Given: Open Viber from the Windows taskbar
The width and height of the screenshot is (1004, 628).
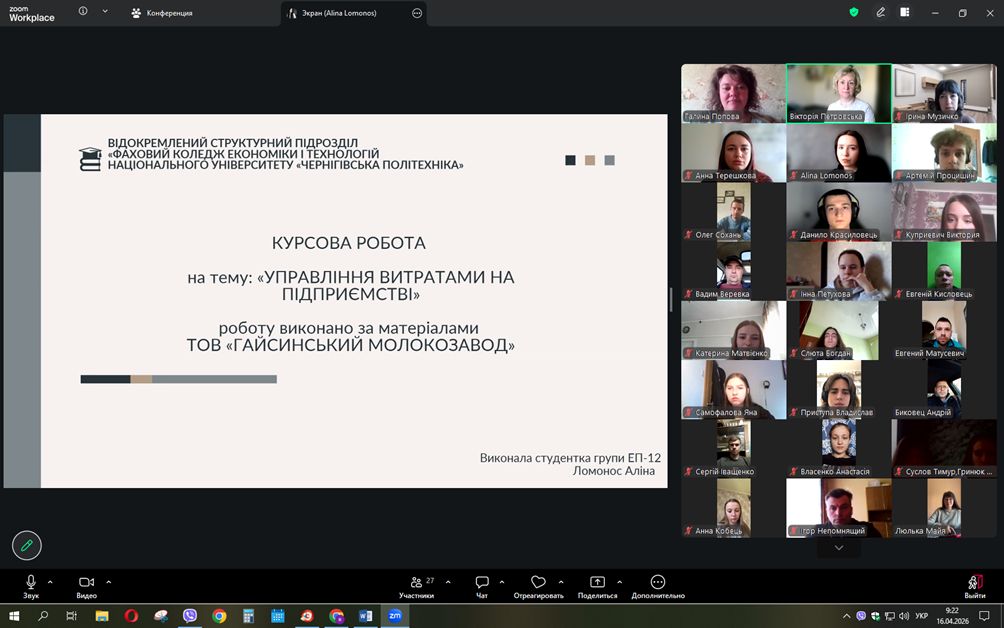Looking at the screenshot, I should coord(190,616).
